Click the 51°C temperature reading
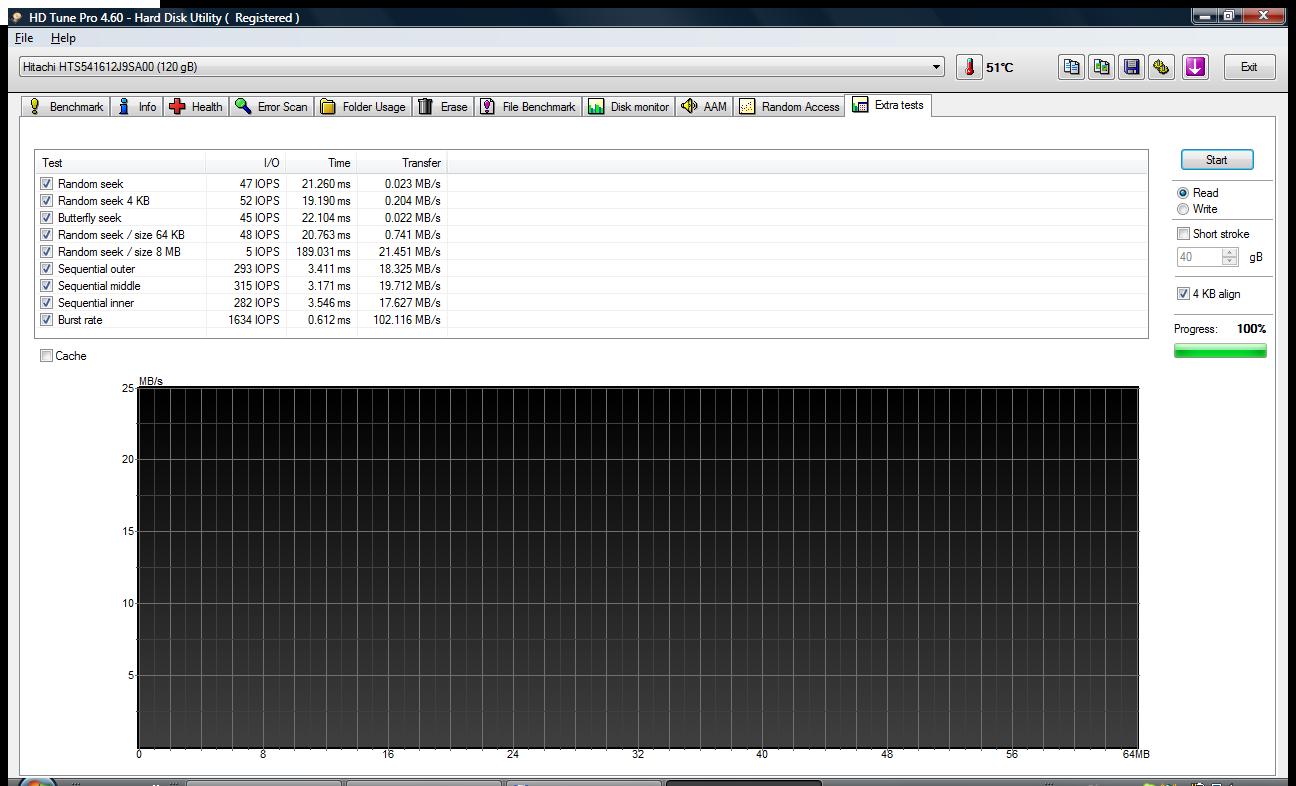The height and width of the screenshot is (786, 1296). point(999,68)
